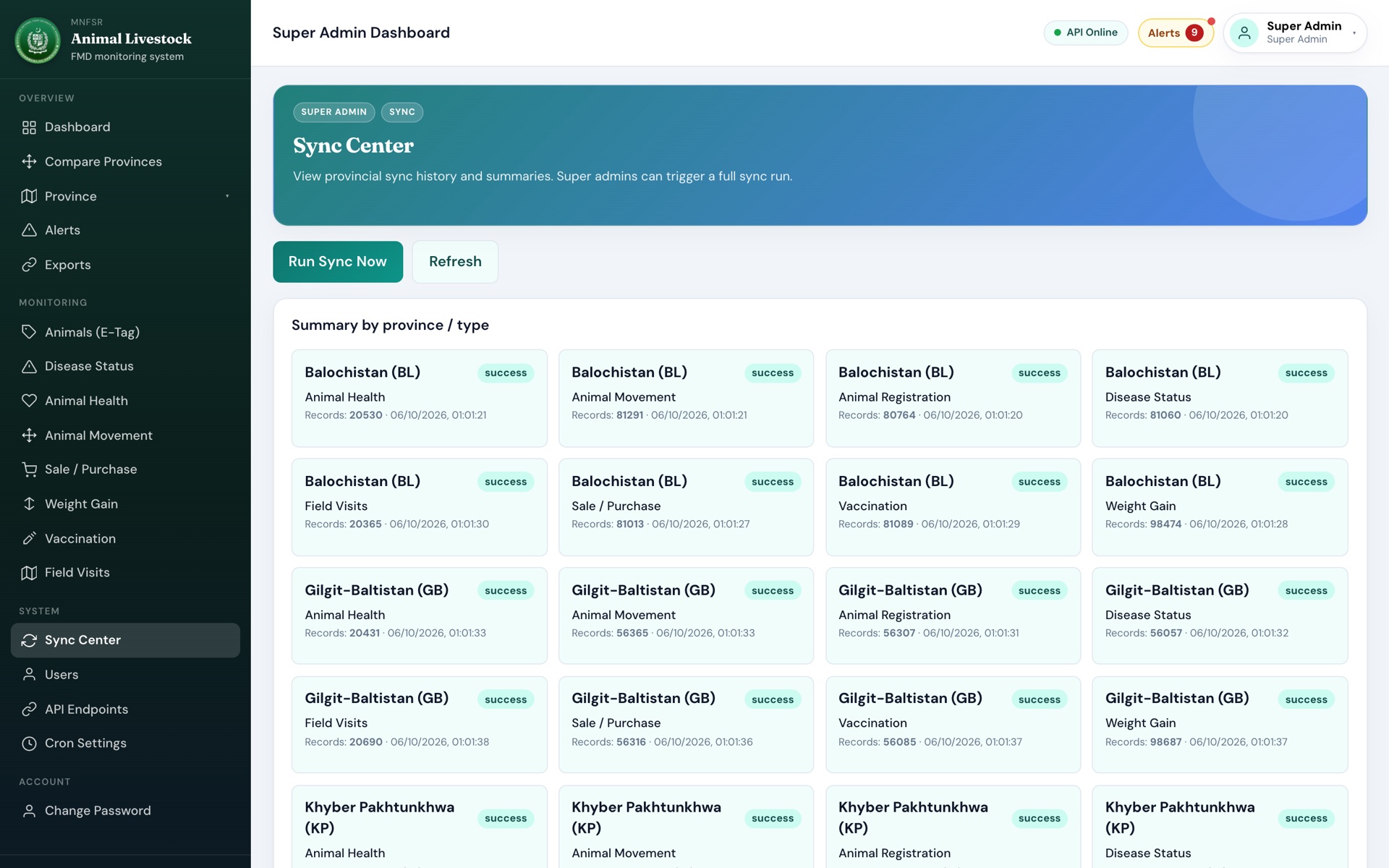Click the SUPER ADMIN tag in banner
Viewport: 1389px width, 868px height.
pyautogui.click(x=334, y=112)
